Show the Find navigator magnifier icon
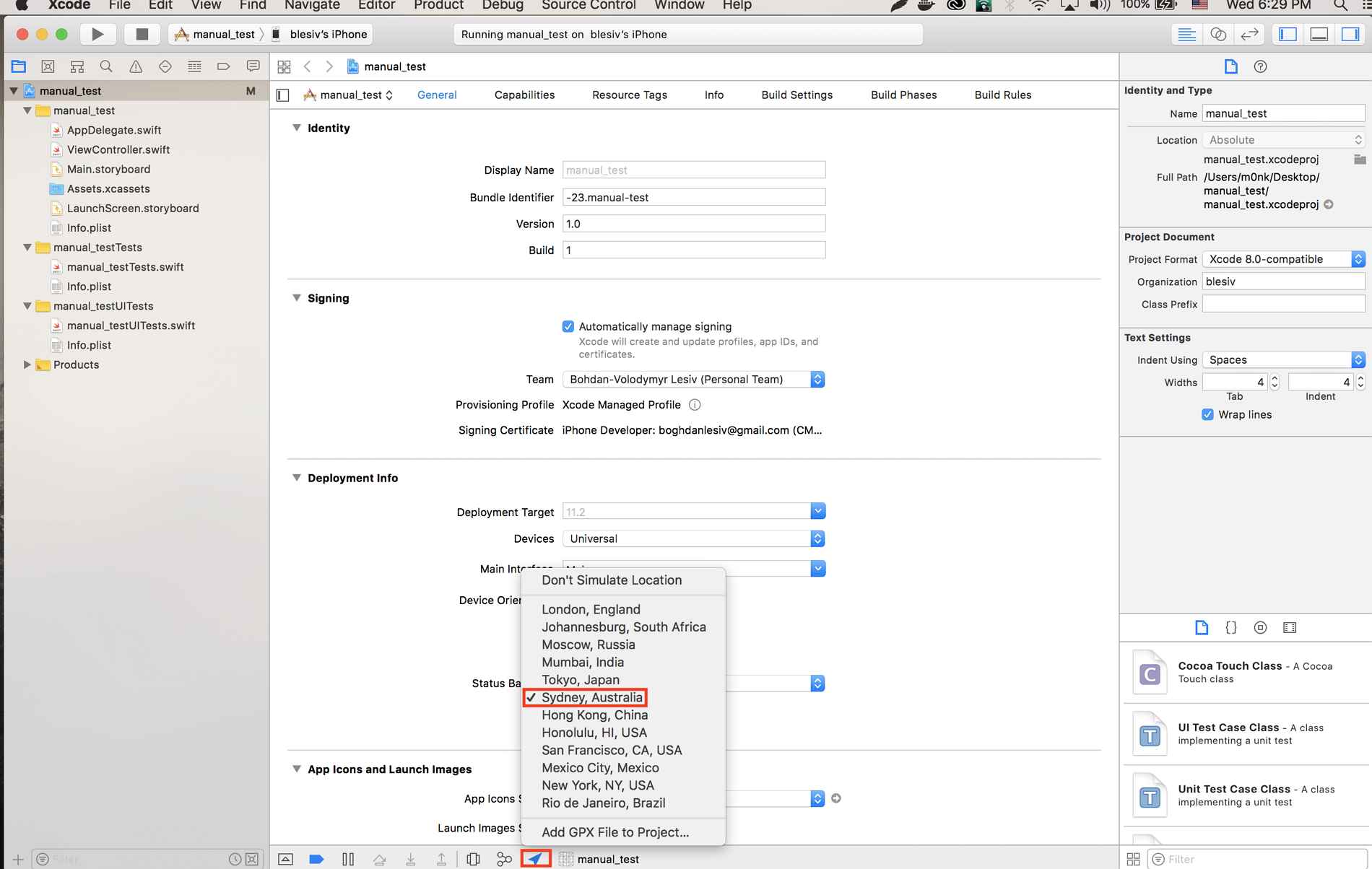The height and width of the screenshot is (869, 1372). click(x=106, y=66)
